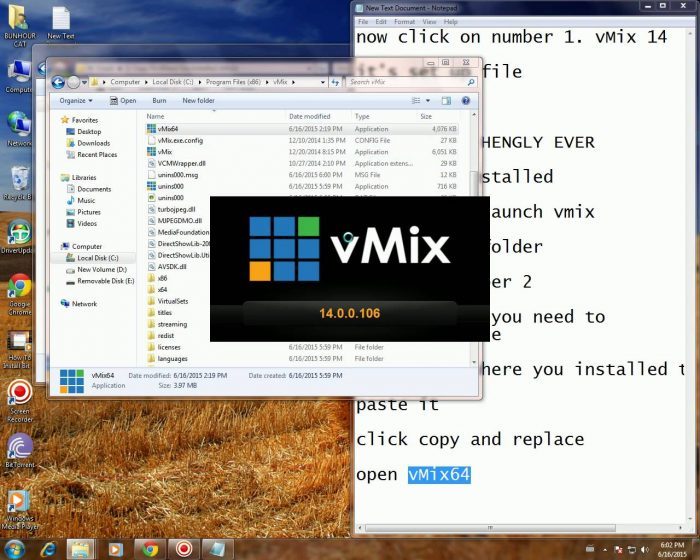Open the Organize dropdown menu
This screenshot has height=560, width=700.
coord(76,100)
